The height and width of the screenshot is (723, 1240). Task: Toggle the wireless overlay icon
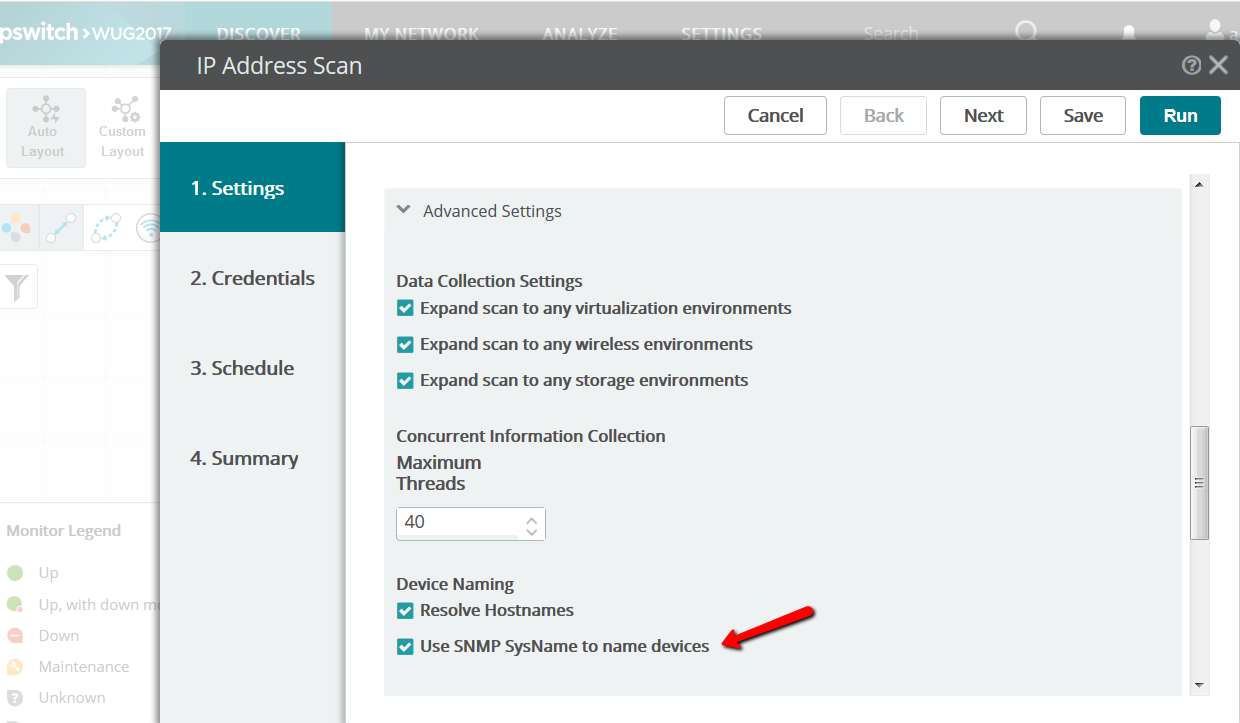[148, 228]
